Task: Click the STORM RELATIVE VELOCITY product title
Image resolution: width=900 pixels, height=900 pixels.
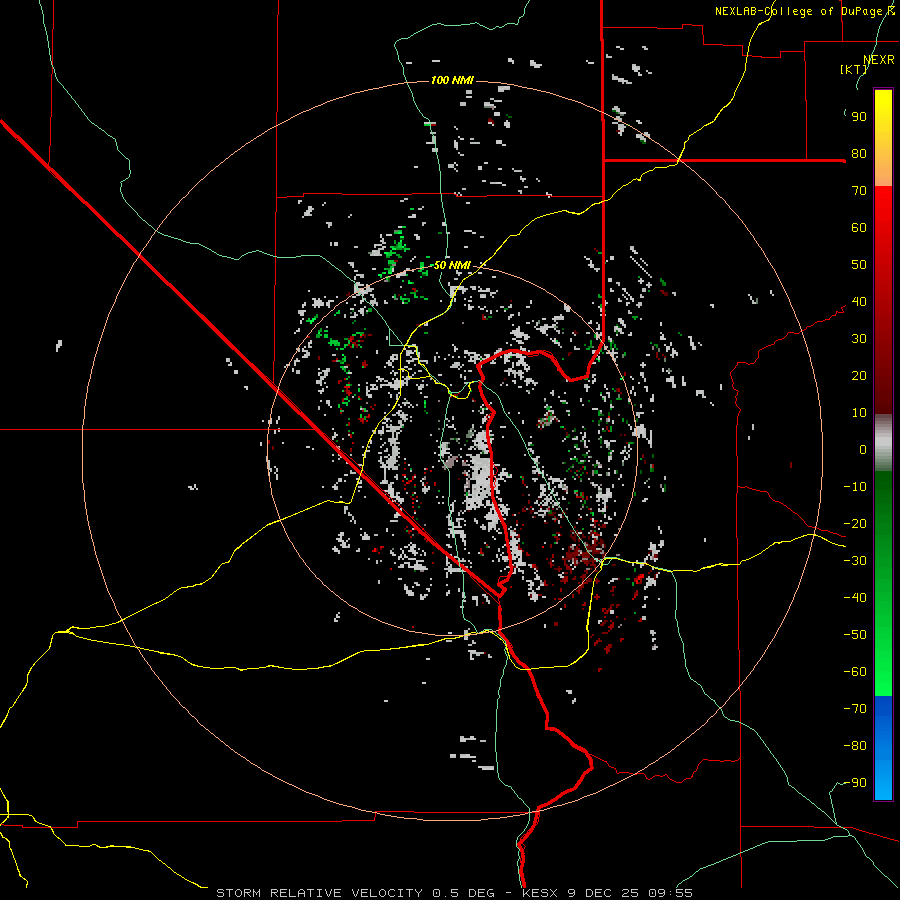Action: pyautogui.click(x=355, y=893)
